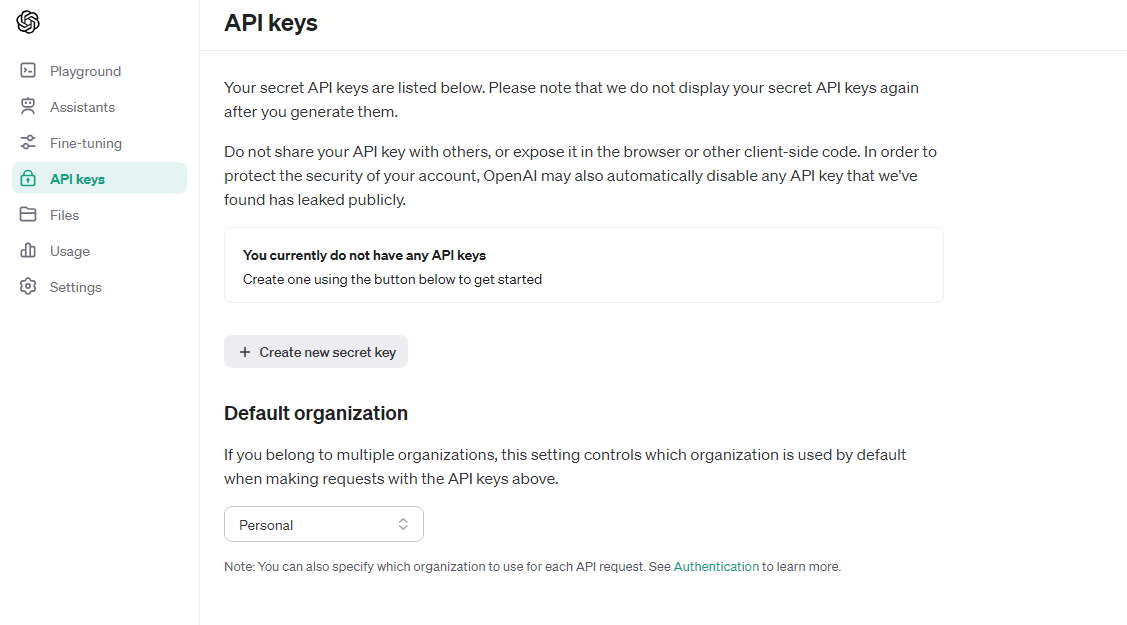Follow the Authentication link
Screen dimensions: 1127x625
716,566
